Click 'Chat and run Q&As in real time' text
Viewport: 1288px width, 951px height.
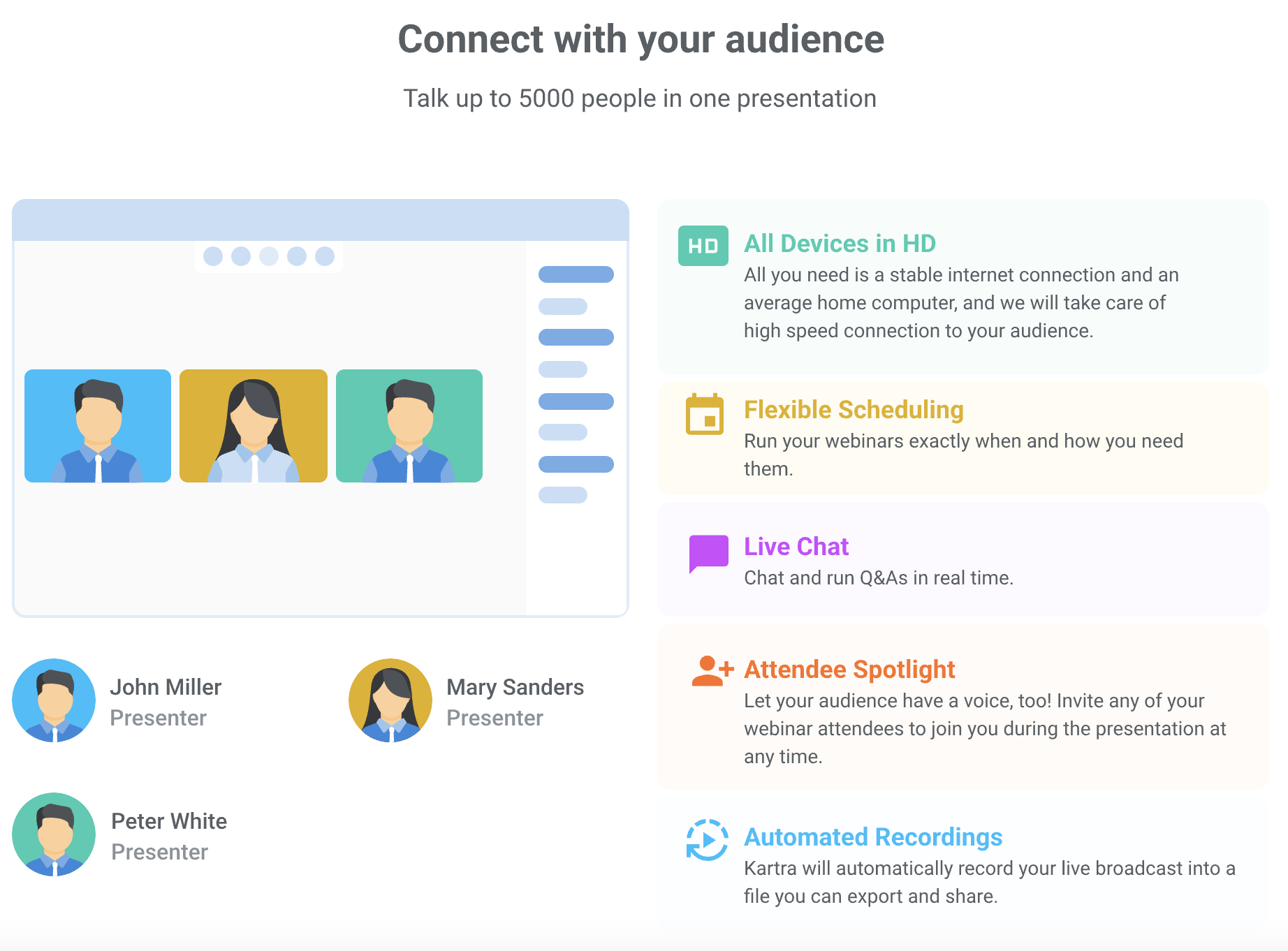[x=879, y=578]
